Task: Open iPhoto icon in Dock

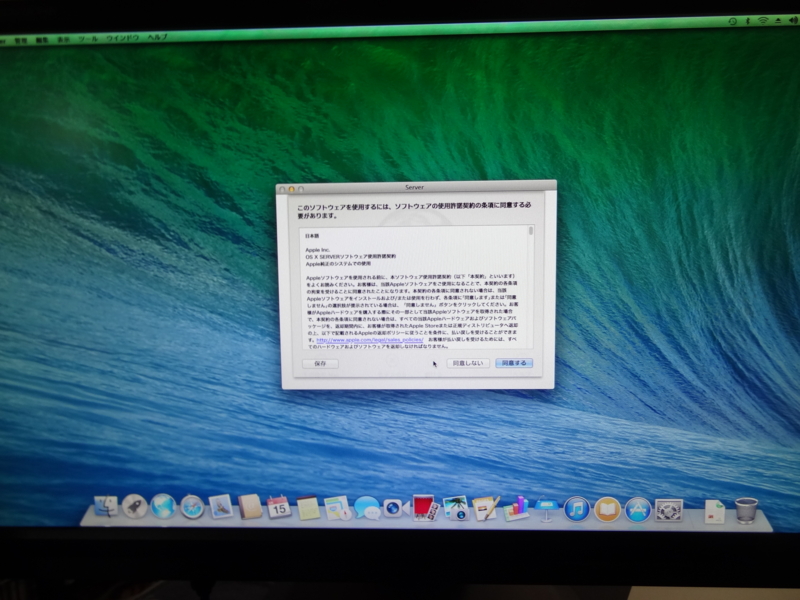Action: [x=455, y=508]
